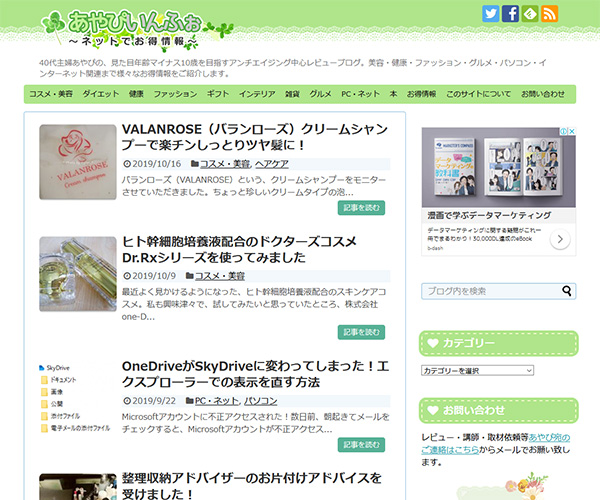The width and height of the screenshot is (600, 500).
Task: Open コスメ・美容 category under VALANROSE post
Action: 225,164
